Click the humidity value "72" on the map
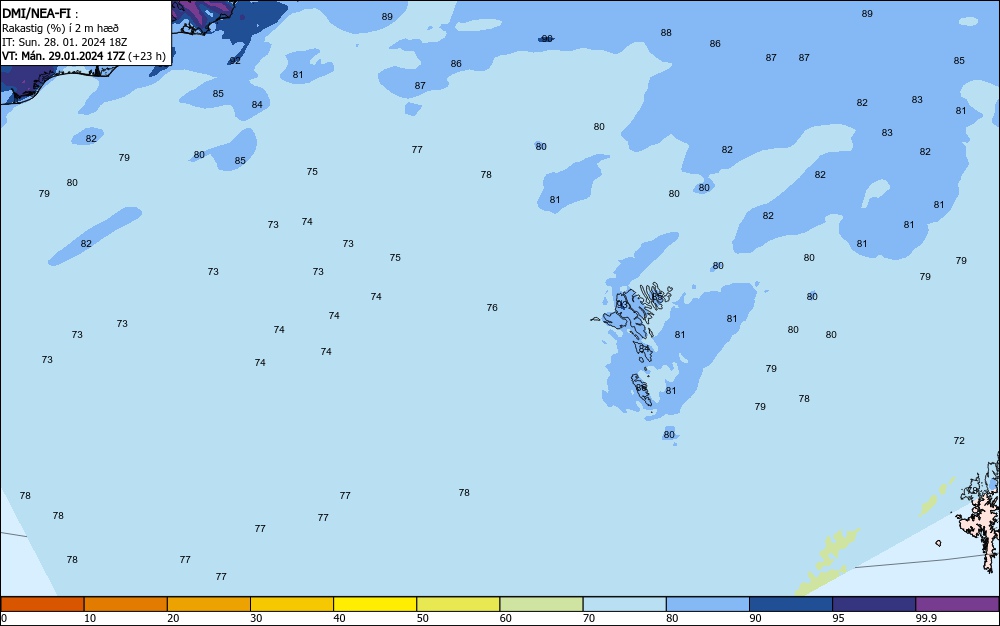Screen dimensions: 1000x626 (959, 440)
